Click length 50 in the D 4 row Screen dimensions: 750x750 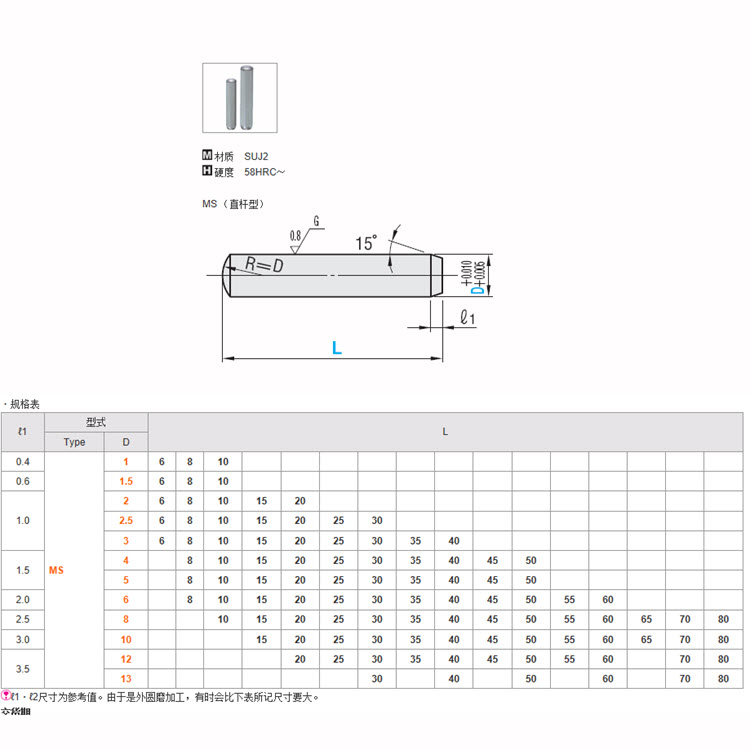point(531,560)
